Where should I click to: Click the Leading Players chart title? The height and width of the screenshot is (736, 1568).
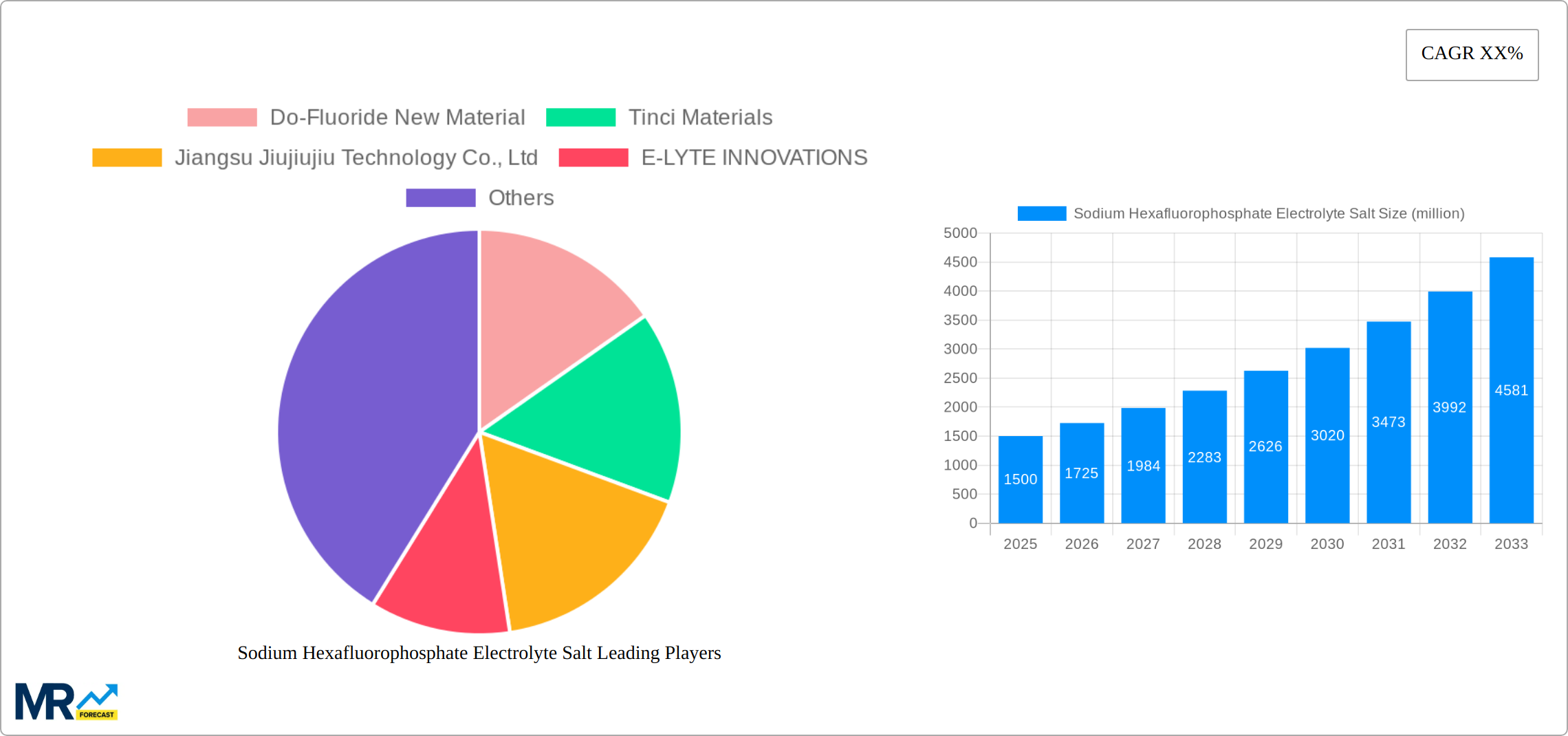coord(479,653)
